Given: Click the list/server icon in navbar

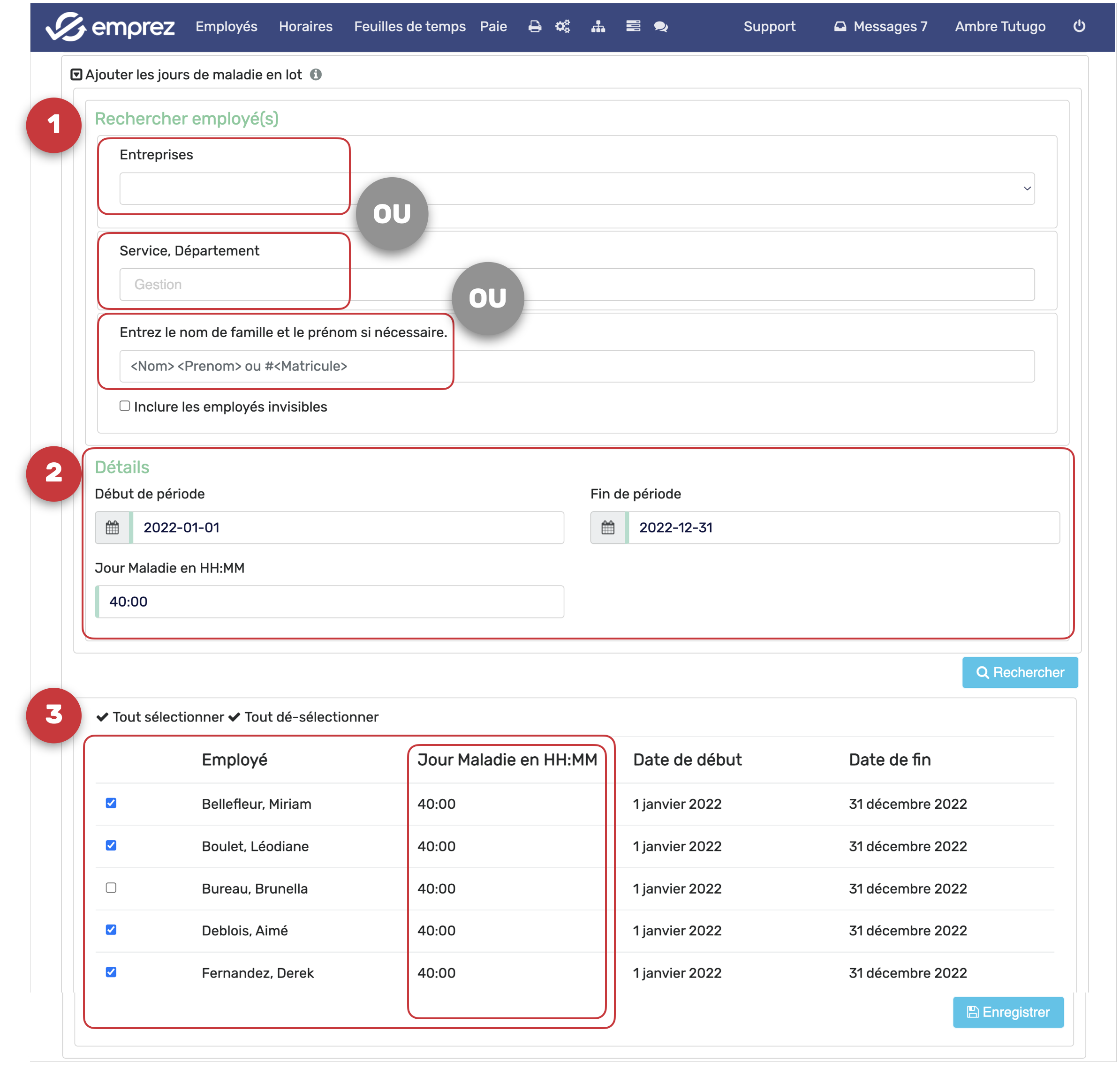Looking at the screenshot, I should click(x=633, y=26).
